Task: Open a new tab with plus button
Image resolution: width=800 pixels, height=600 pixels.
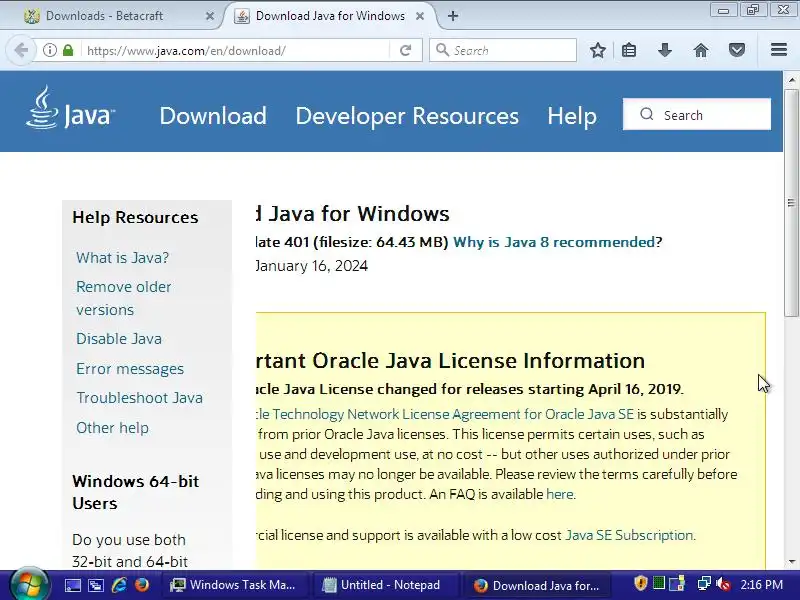Action: [453, 16]
